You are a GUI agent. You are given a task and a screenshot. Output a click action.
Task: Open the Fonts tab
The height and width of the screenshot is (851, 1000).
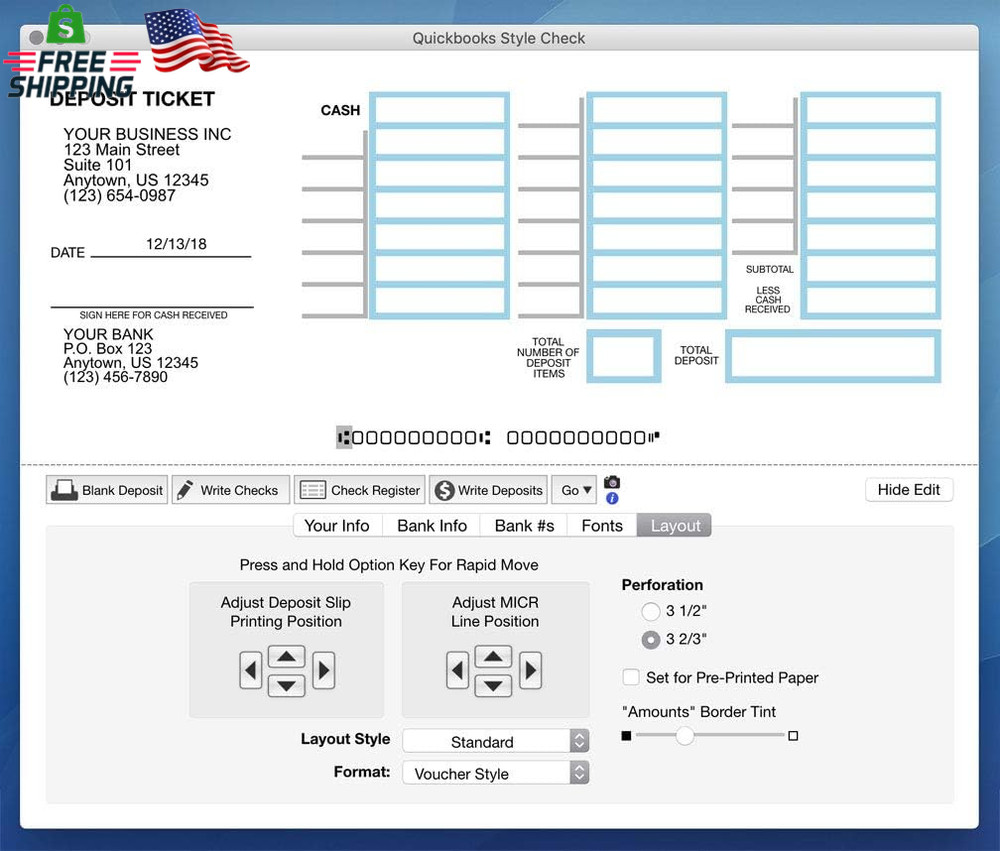point(601,525)
